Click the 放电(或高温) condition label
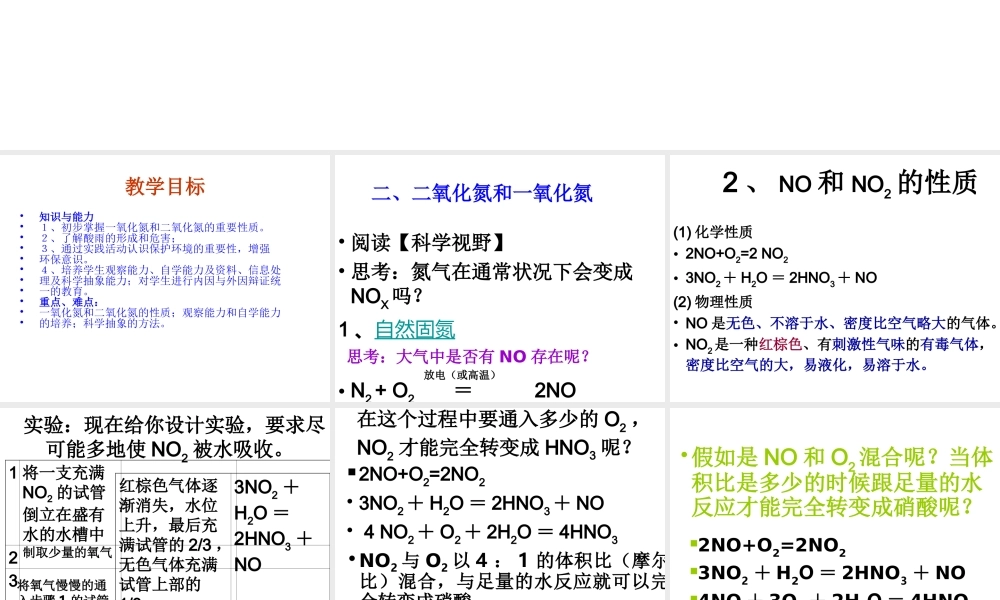The height and width of the screenshot is (600, 1000). click(460, 375)
